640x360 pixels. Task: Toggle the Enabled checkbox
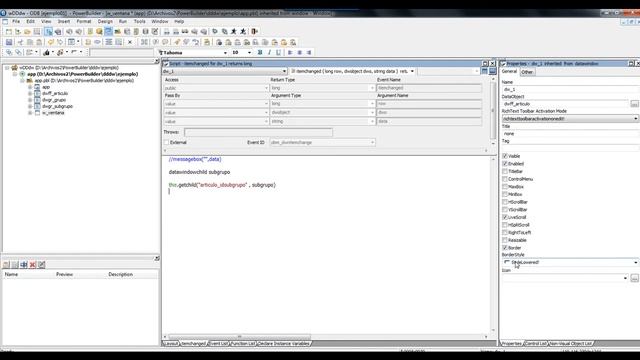pos(505,164)
